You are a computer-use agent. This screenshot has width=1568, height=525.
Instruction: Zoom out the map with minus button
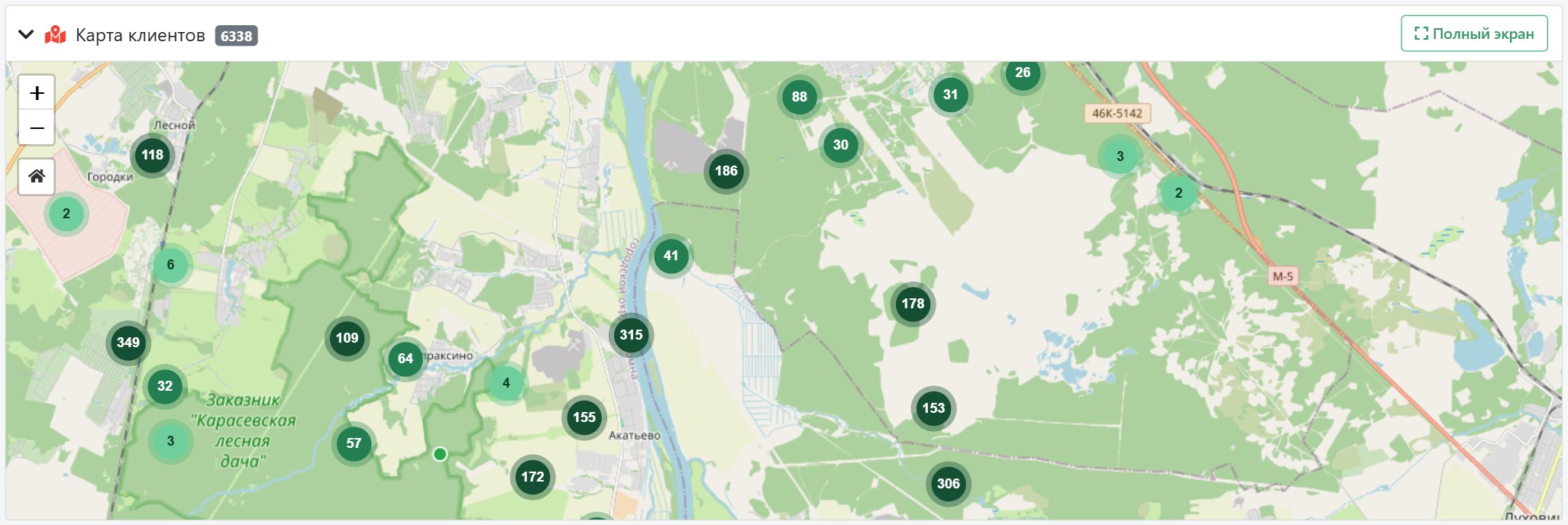pos(37,127)
